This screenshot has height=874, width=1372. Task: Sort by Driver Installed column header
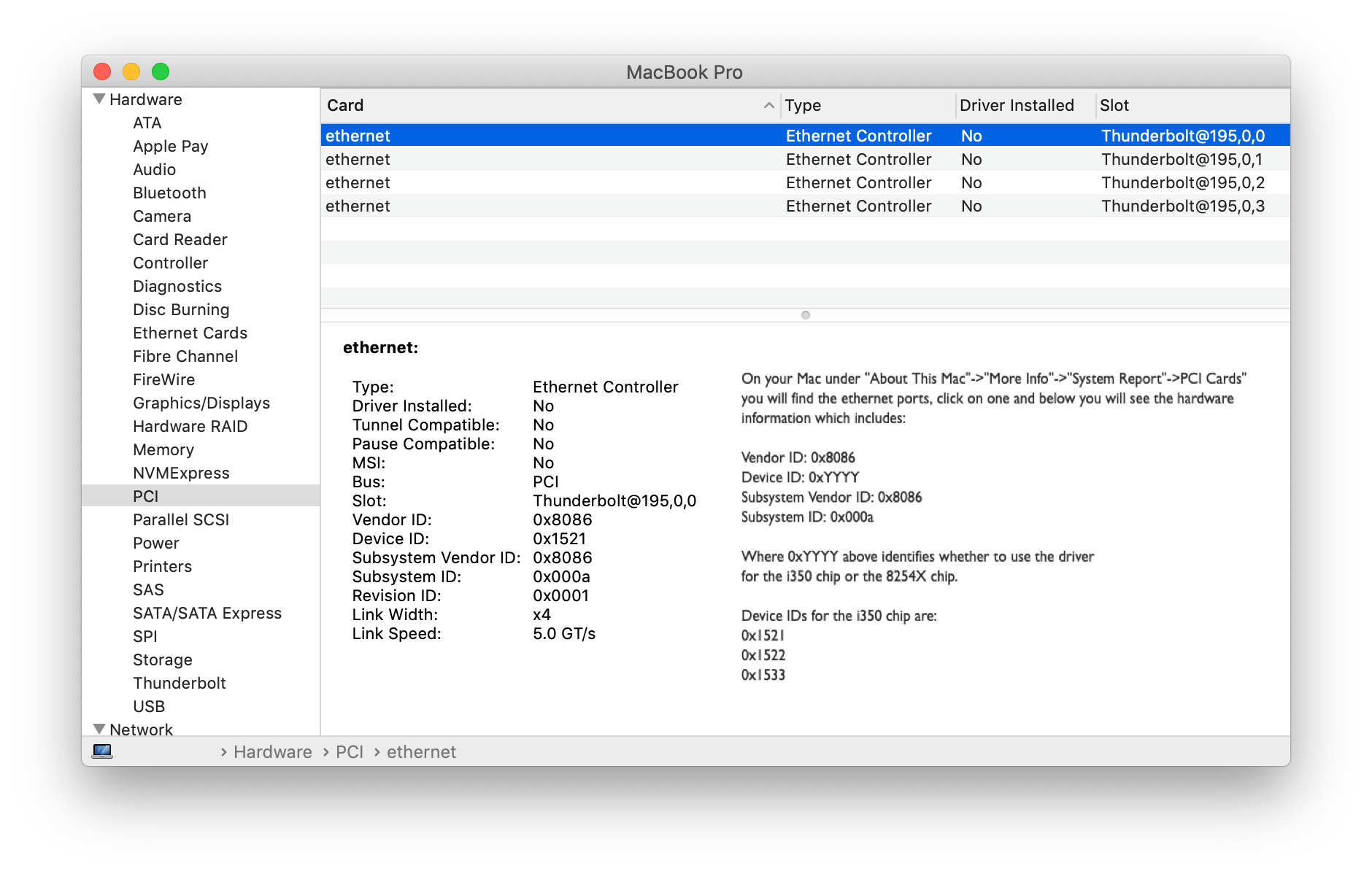point(1025,105)
